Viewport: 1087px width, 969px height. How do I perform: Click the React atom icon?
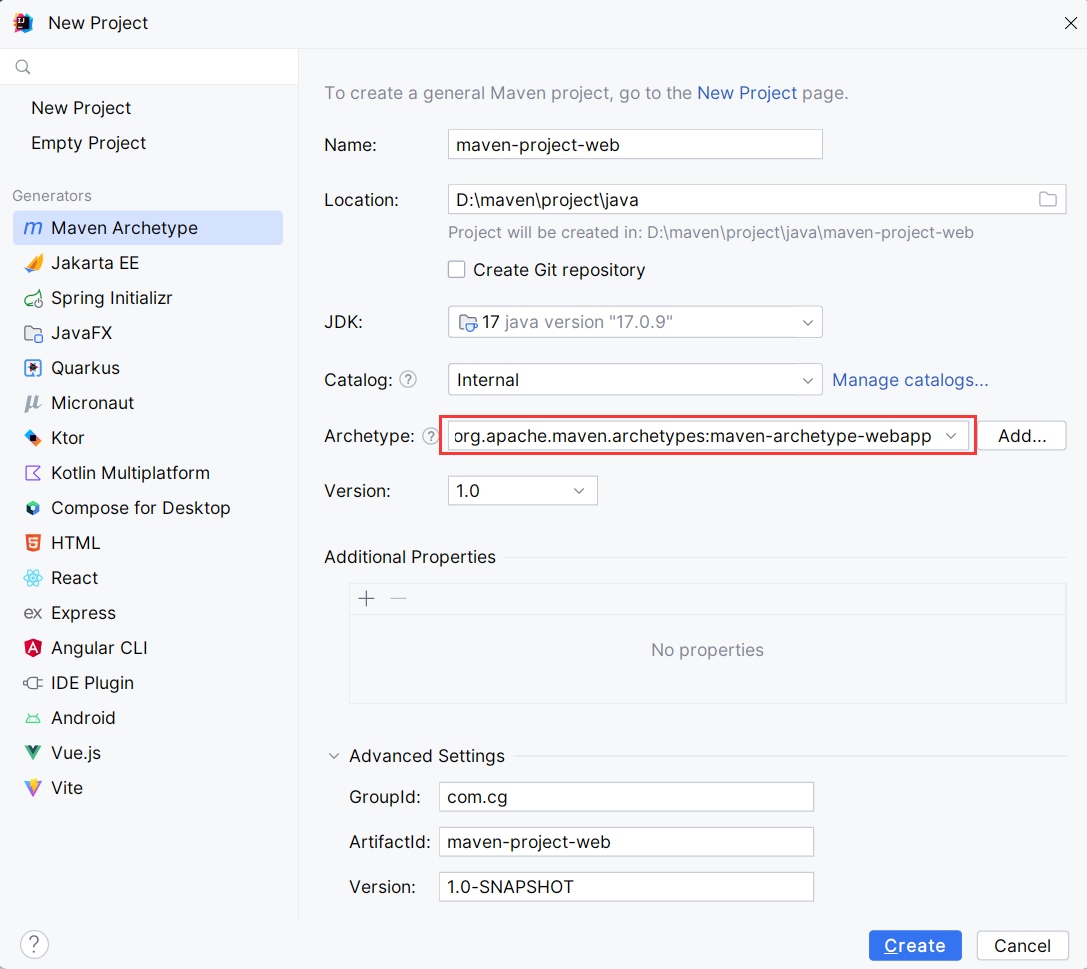33,578
